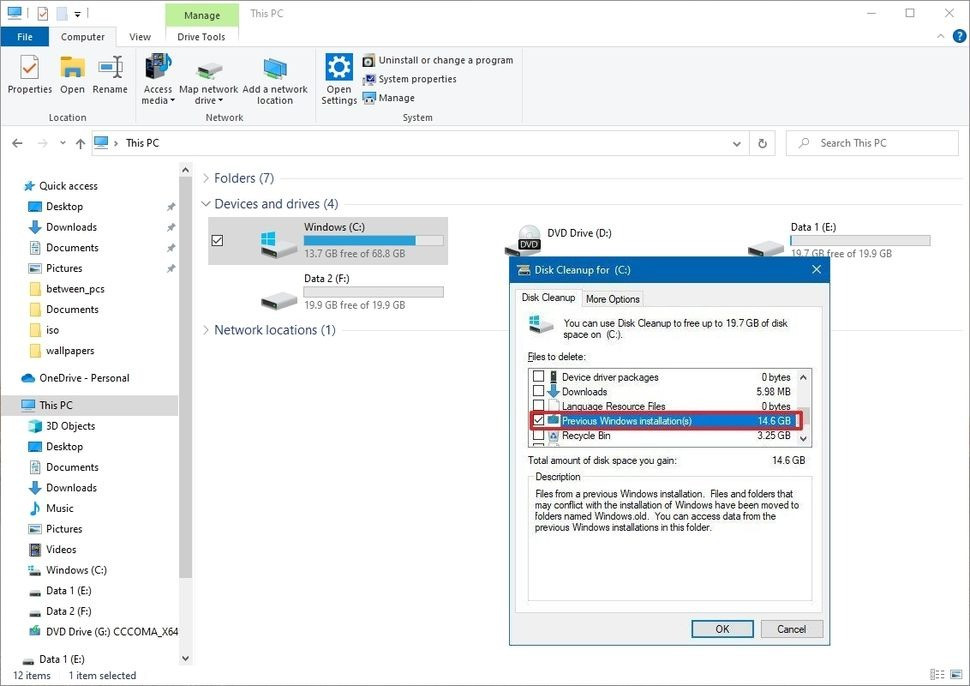Go back with the back arrow
970x686 pixels.
click(17, 144)
